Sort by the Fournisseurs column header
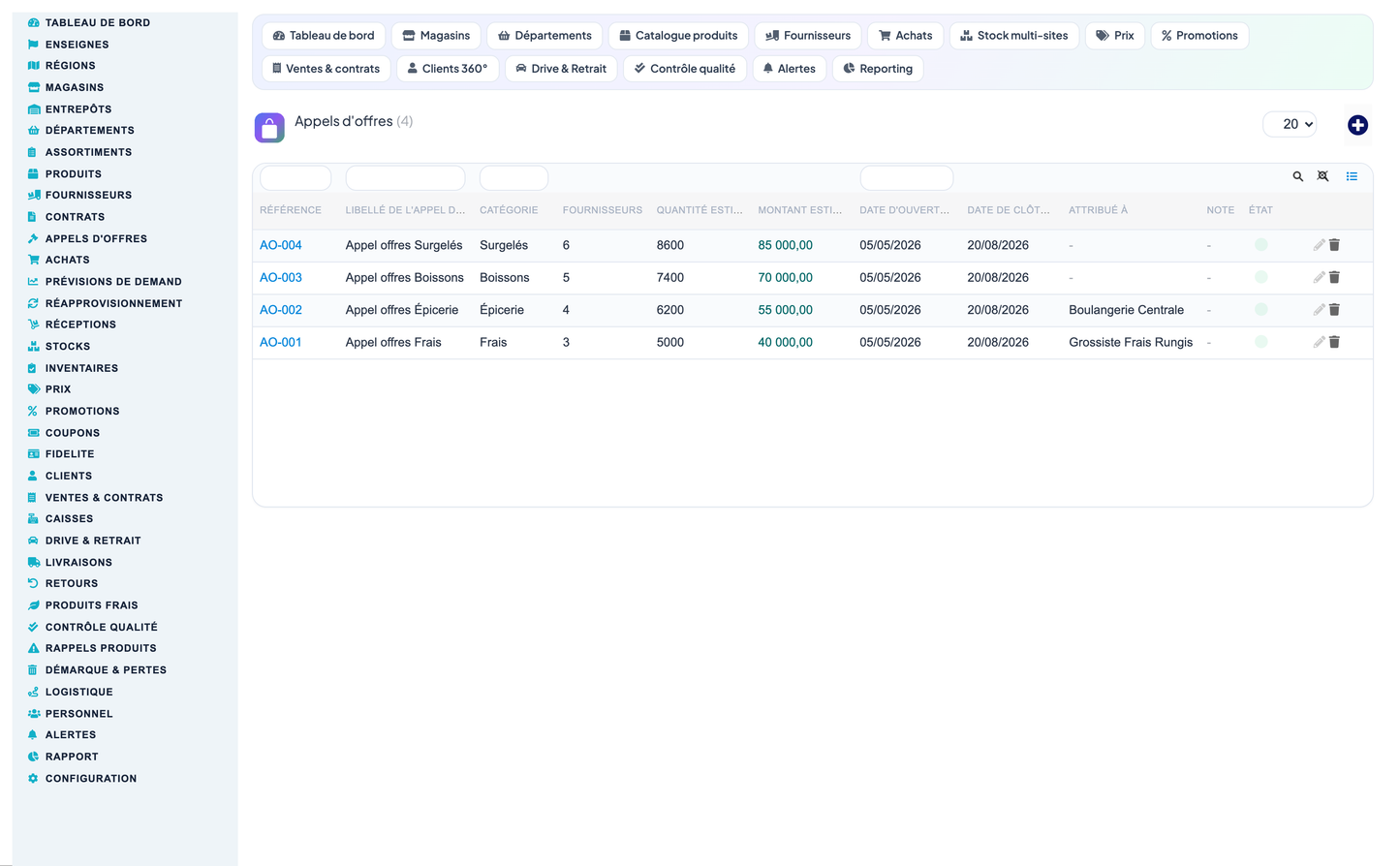Image resolution: width=1400 pixels, height=866 pixels. [603, 210]
